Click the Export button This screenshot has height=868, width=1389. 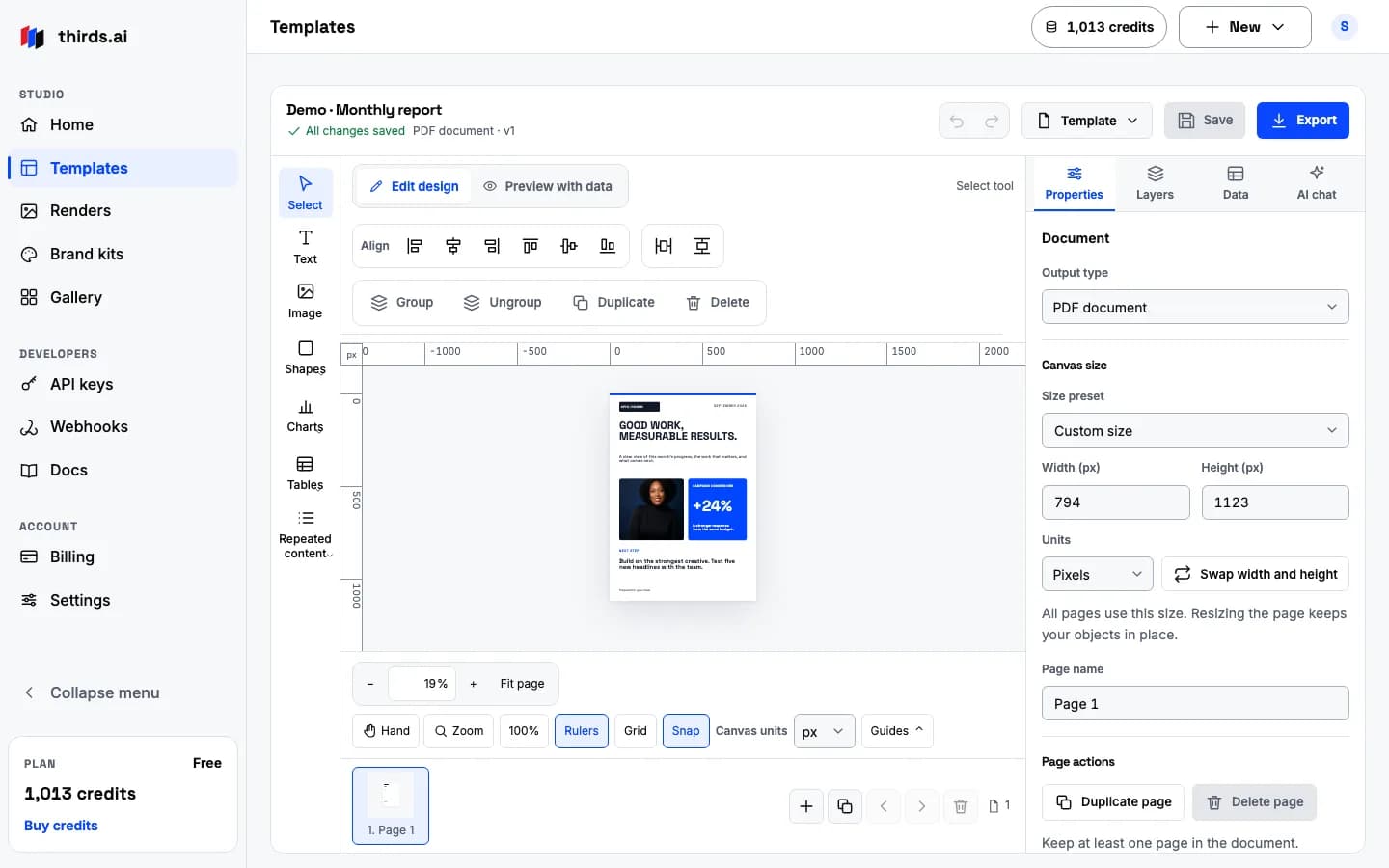tap(1303, 121)
